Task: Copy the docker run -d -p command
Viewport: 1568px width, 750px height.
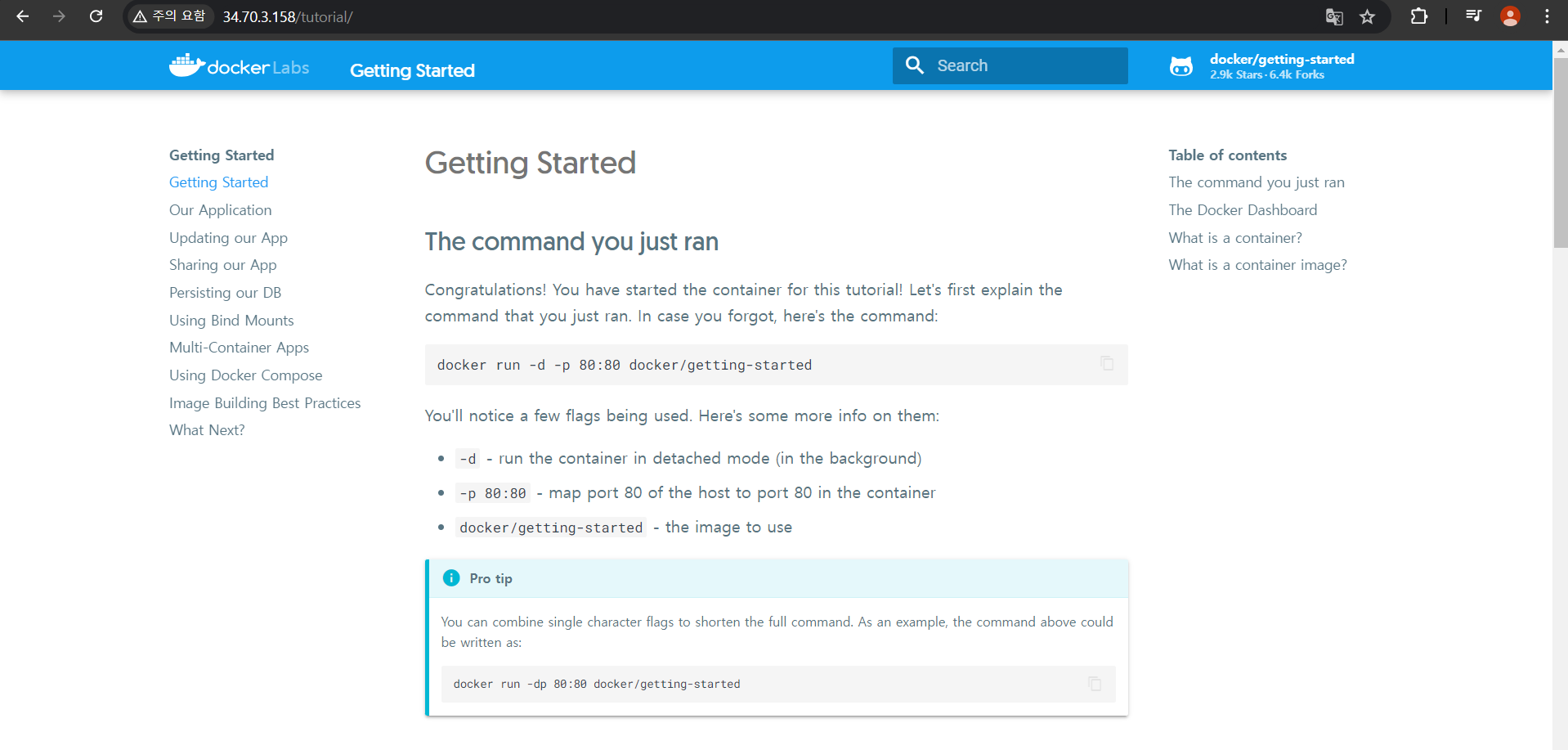Action: 1107,363
